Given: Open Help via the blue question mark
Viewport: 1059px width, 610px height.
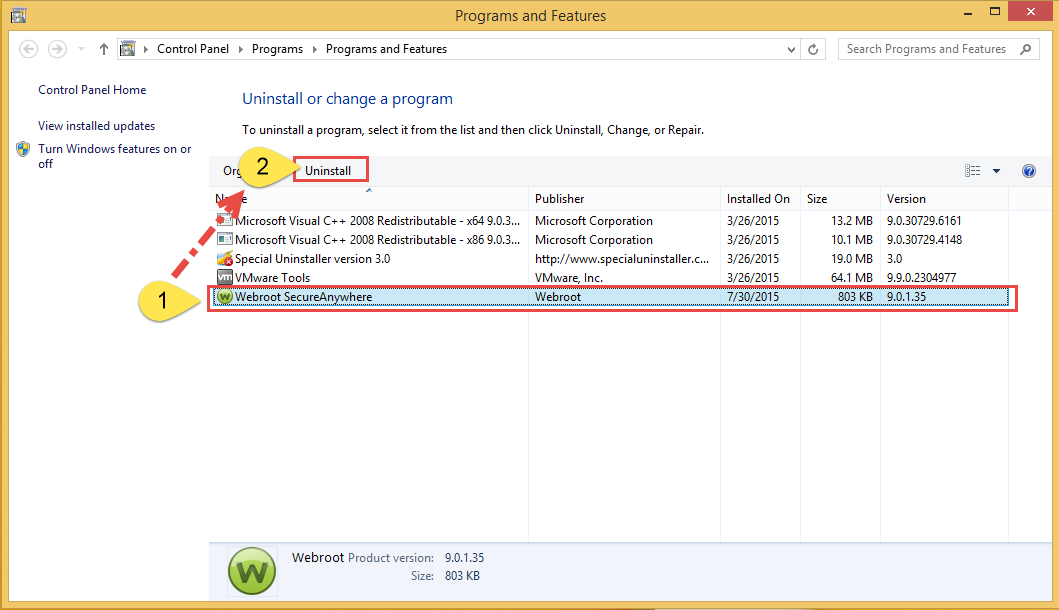Looking at the screenshot, I should tap(1029, 171).
